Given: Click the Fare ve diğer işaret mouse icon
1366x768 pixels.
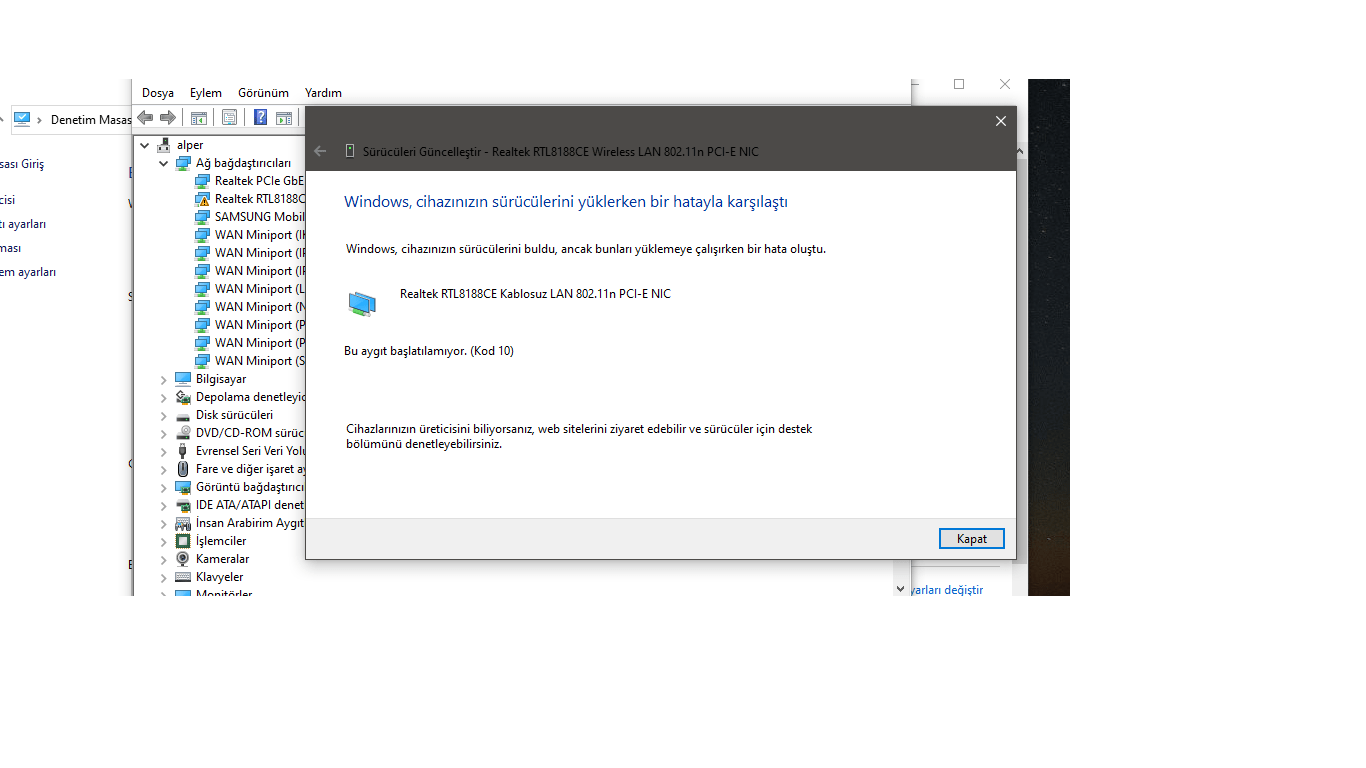Looking at the screenshot, I should (x=183, y=469).
